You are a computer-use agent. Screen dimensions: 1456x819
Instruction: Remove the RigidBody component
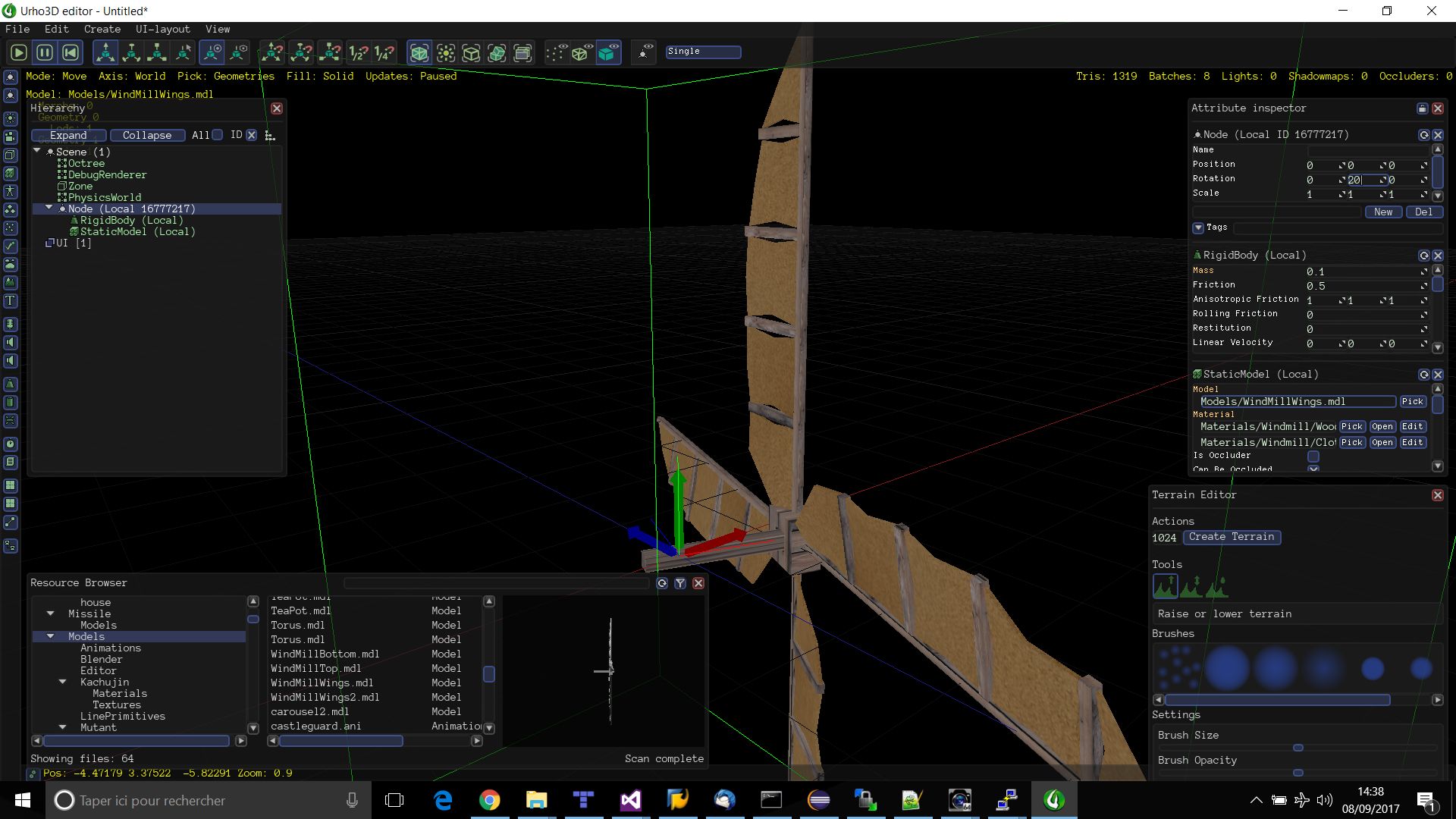[x=1438, y=256]
